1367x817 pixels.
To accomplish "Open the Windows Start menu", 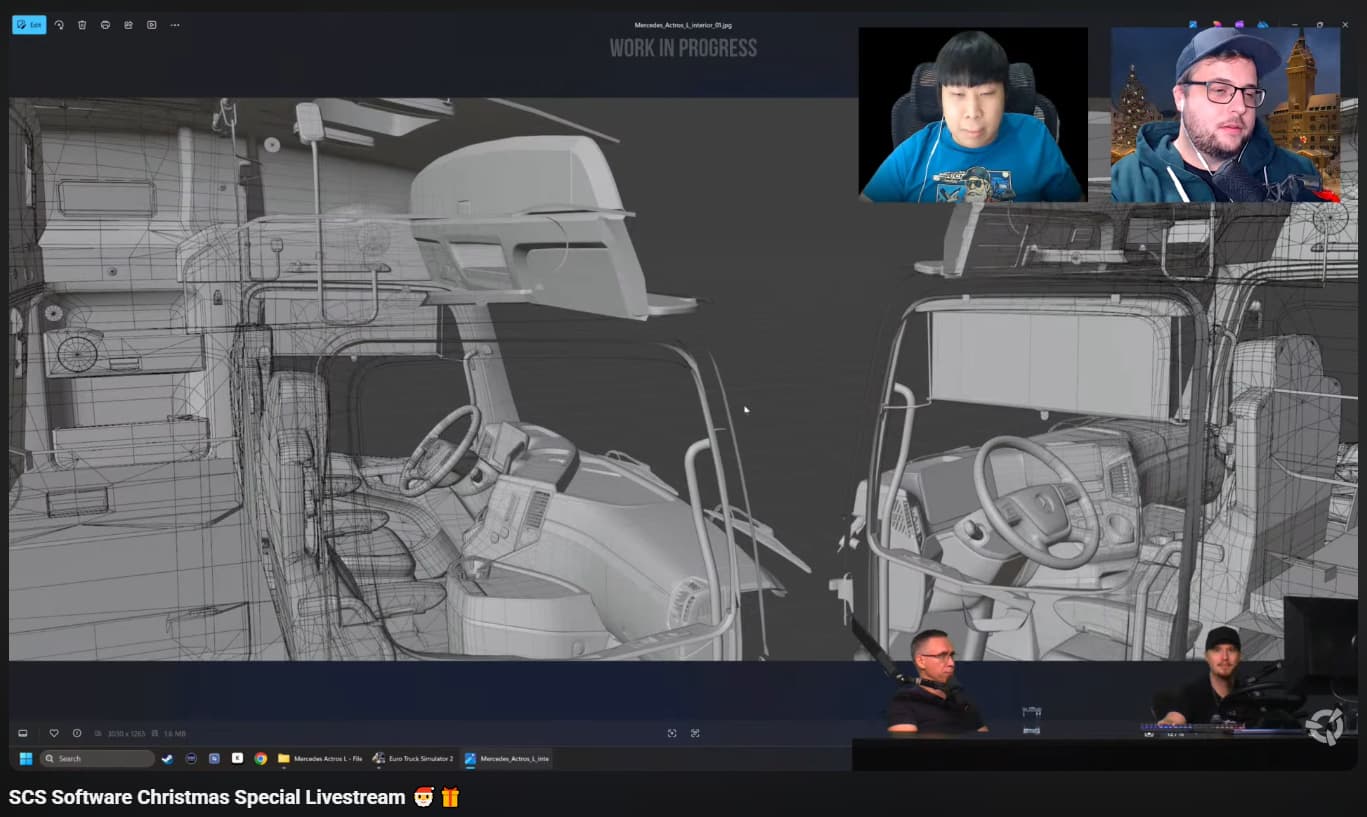I will click(25, 759).
